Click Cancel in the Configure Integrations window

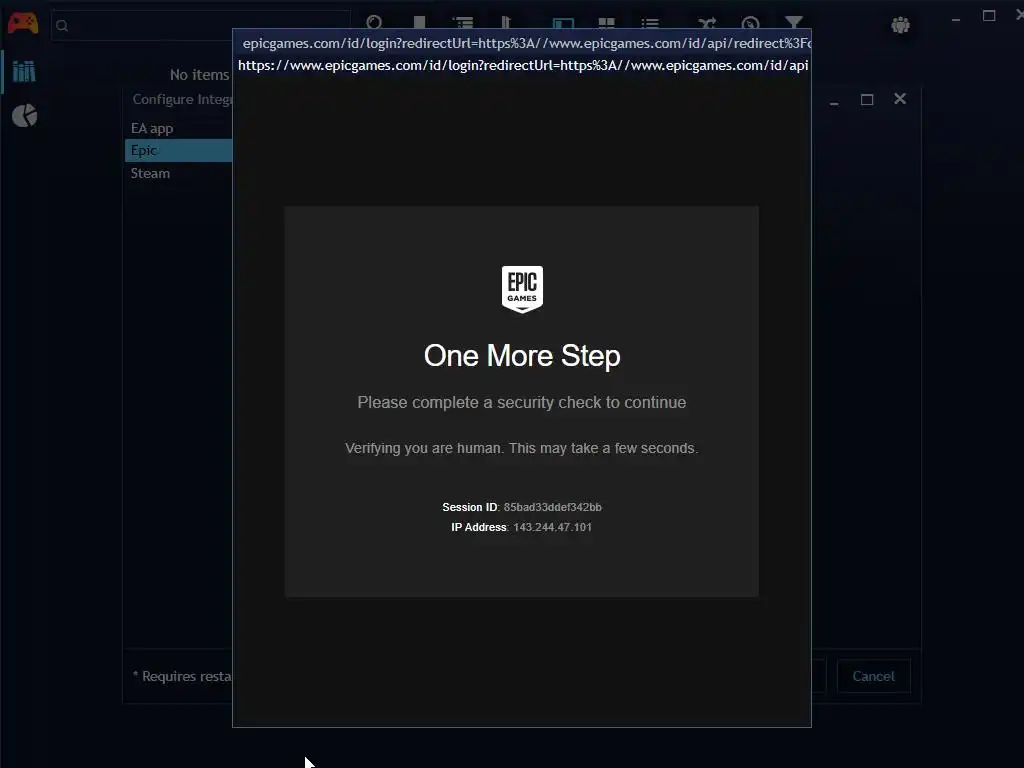pos(873,676)
